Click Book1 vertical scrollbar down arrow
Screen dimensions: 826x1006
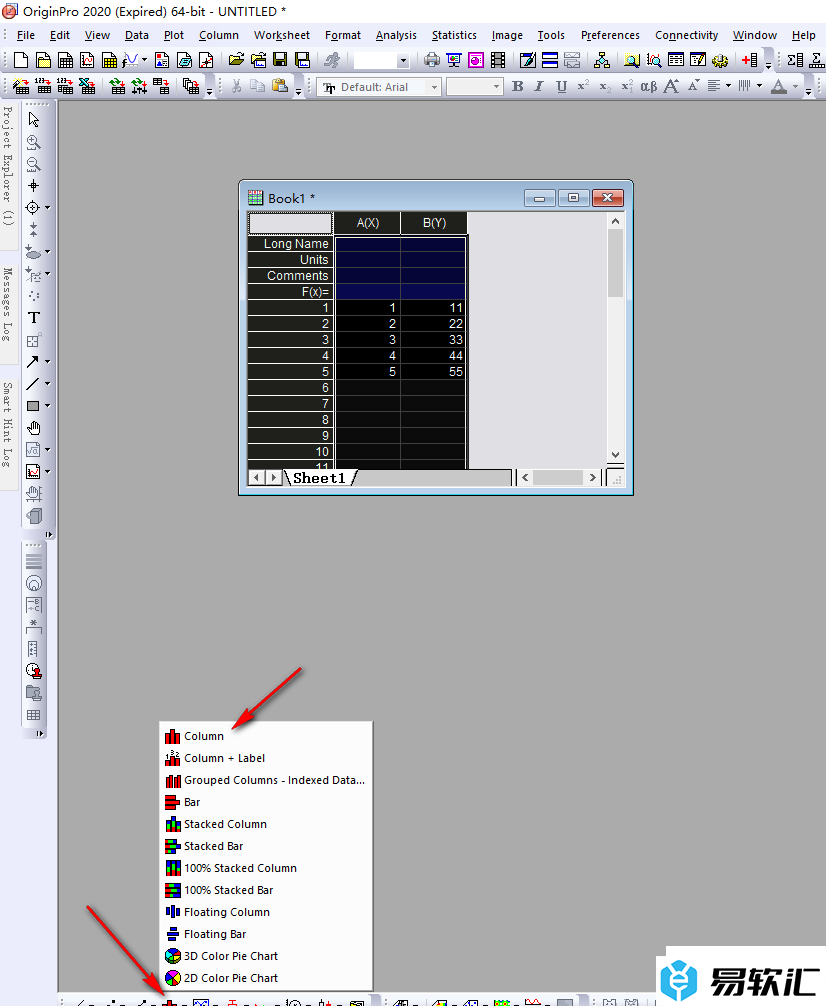(x=615, y=455)
